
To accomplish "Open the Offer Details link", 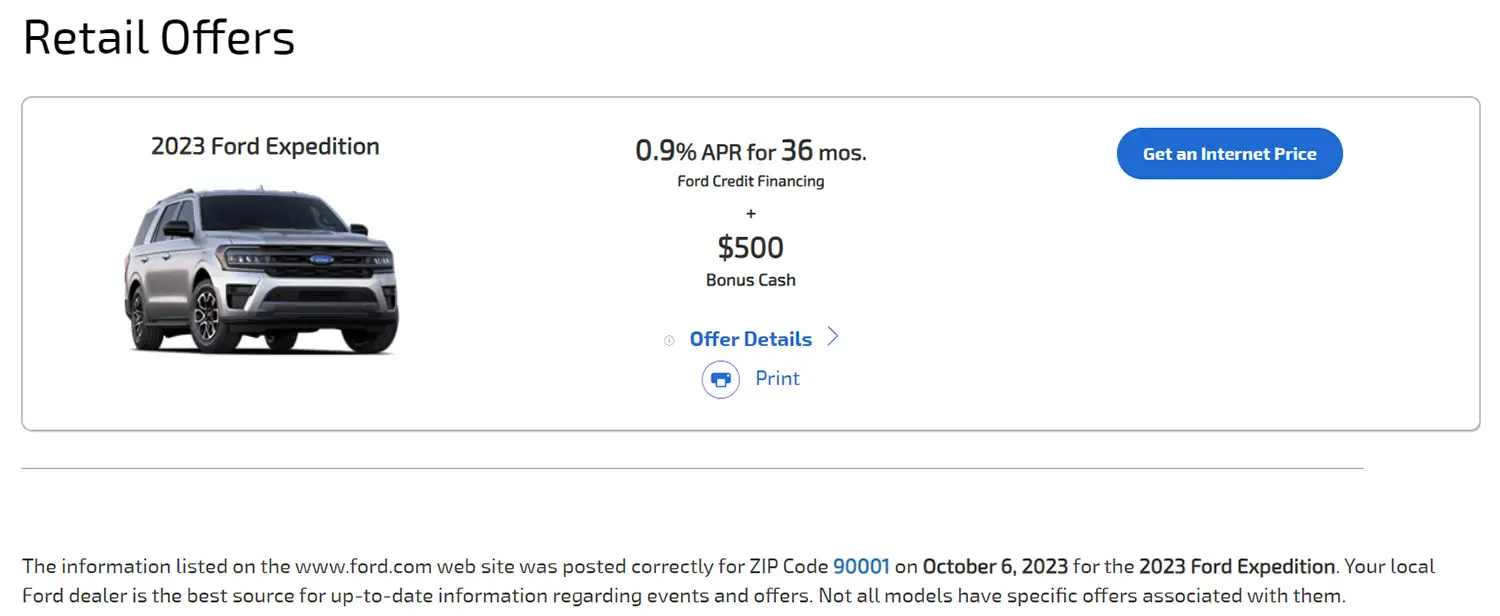I will point(751,339).
